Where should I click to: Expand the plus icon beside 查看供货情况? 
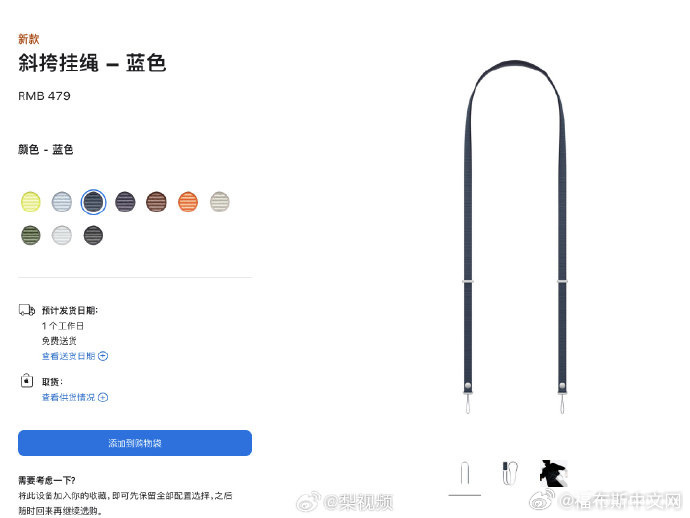click(x=103, y=397)
